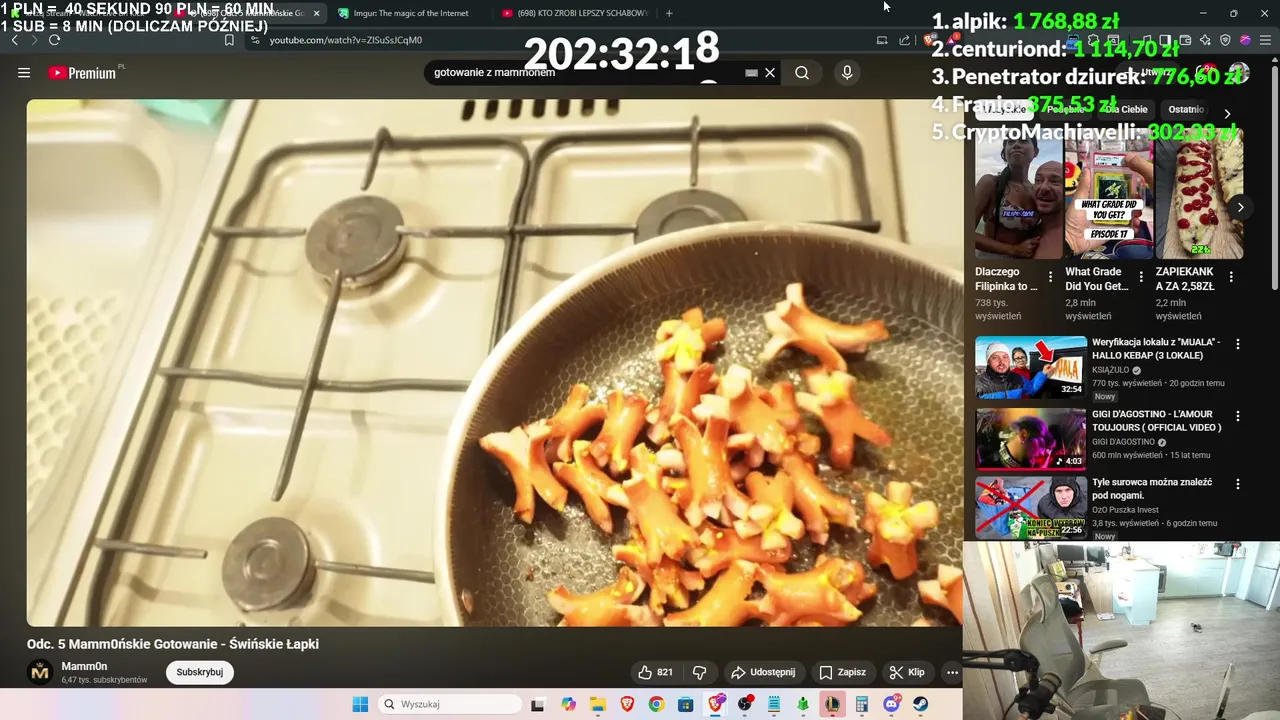Open Copilot from the taskbar

tap(568, 704)
